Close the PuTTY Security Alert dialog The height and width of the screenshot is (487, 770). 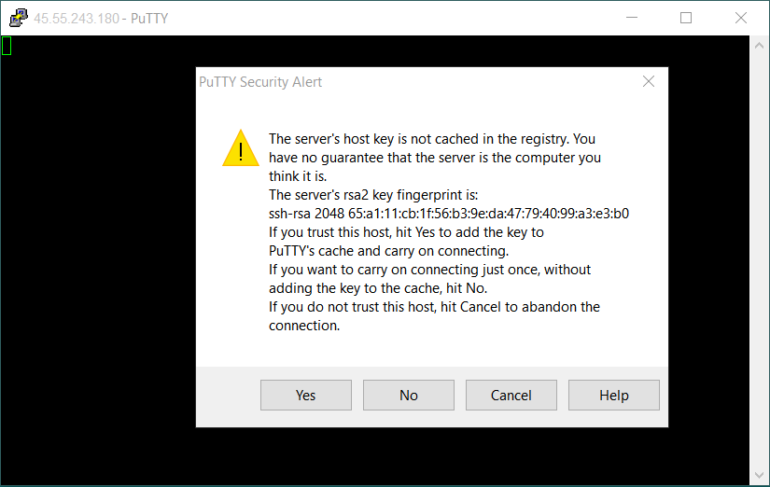coord(648,81)
